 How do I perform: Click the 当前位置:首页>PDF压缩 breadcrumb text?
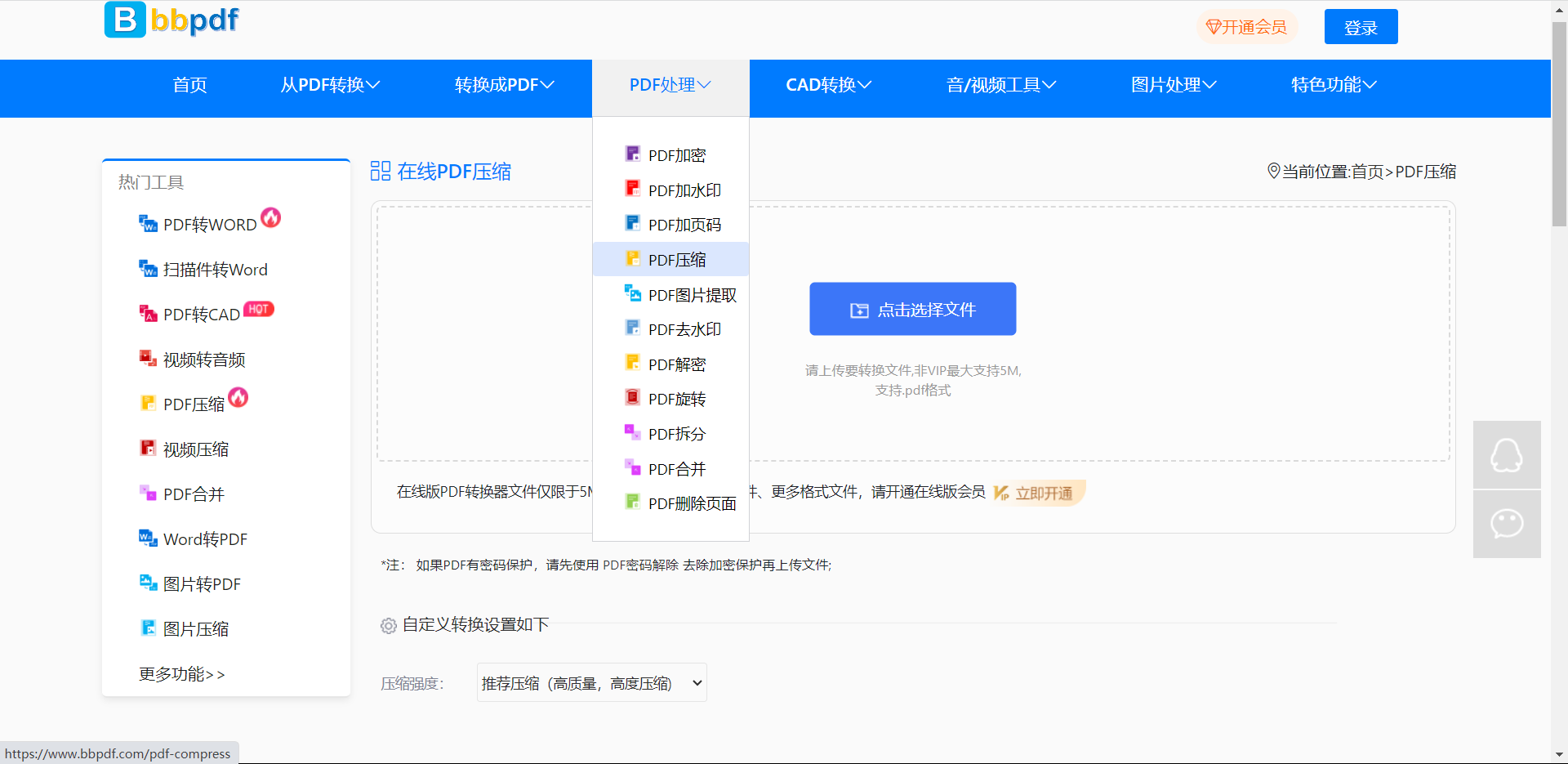tap(1369, 171)
